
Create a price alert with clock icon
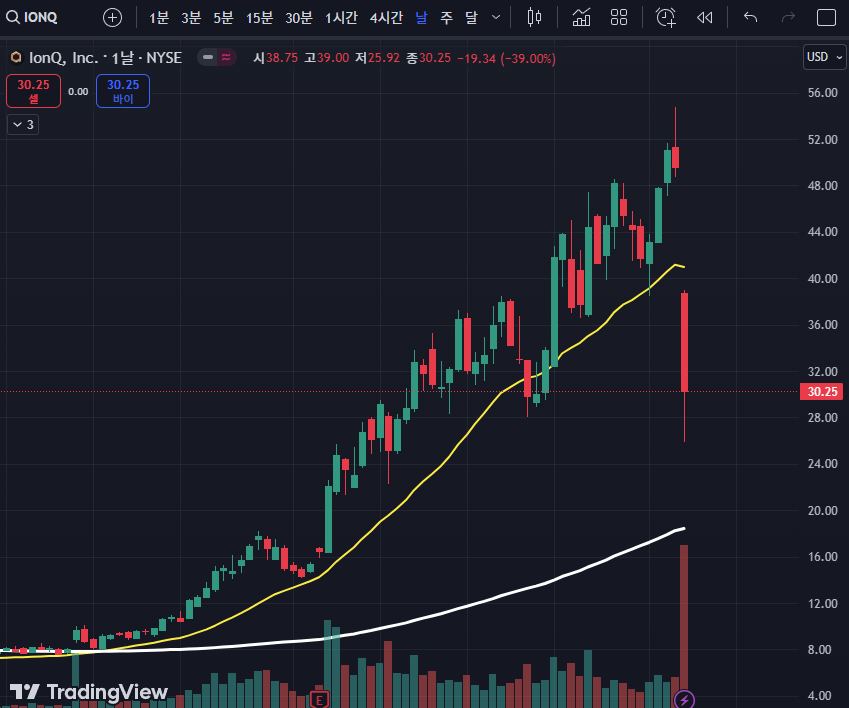click(665, 17)
